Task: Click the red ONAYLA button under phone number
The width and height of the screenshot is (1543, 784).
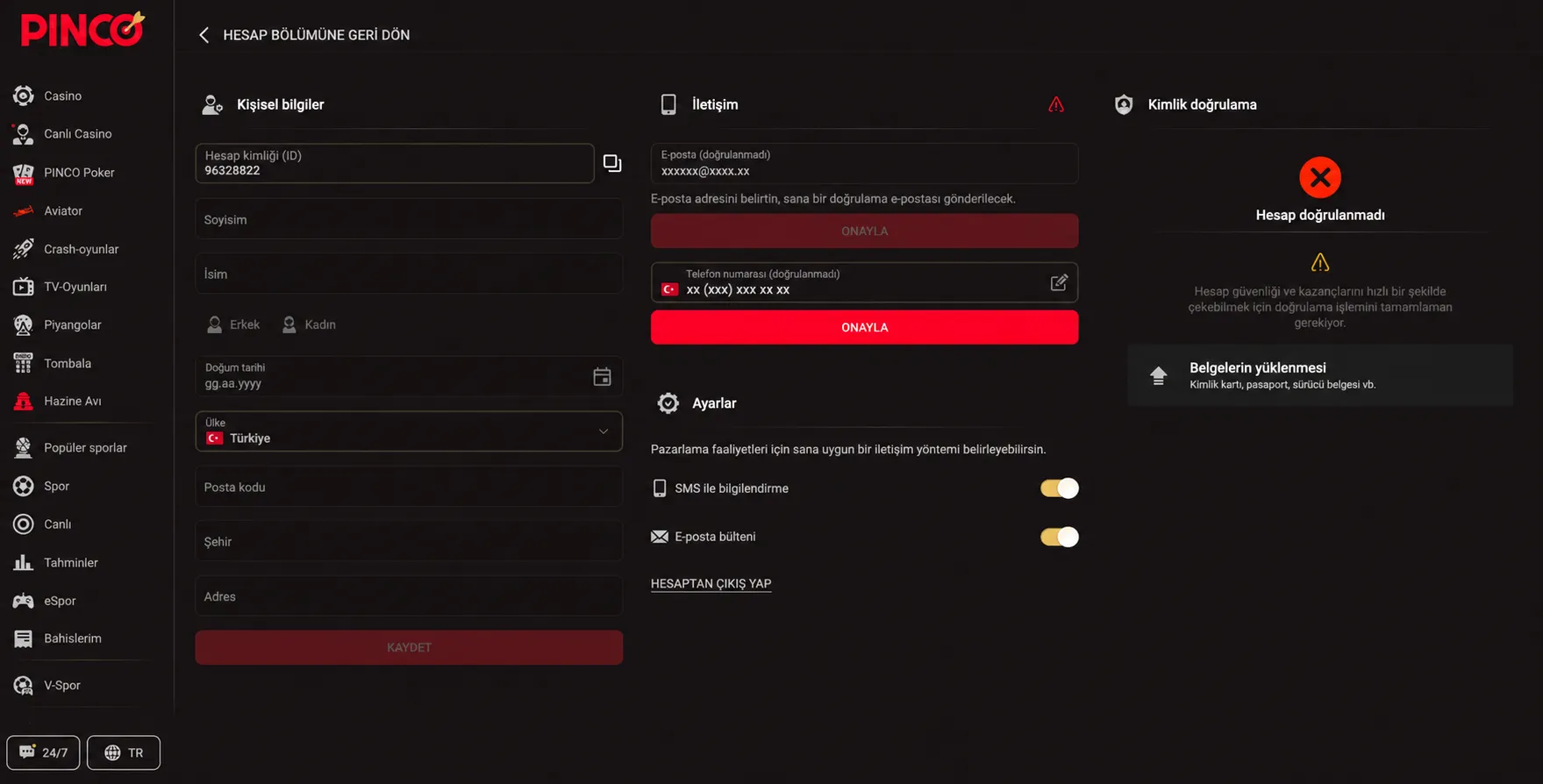Action: 864,327
